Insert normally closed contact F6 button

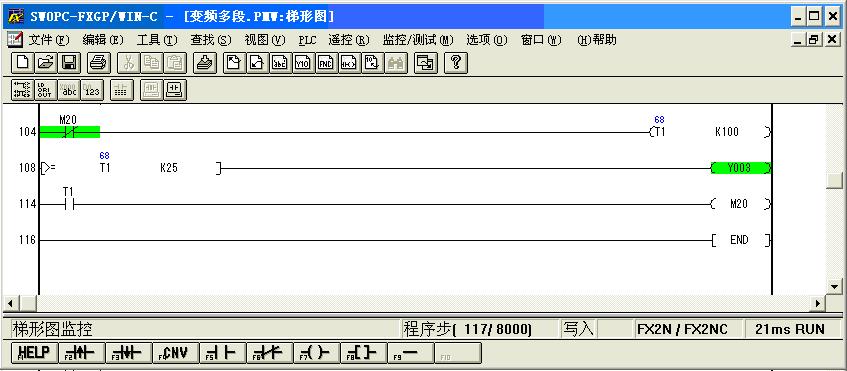tap(270, 353)
